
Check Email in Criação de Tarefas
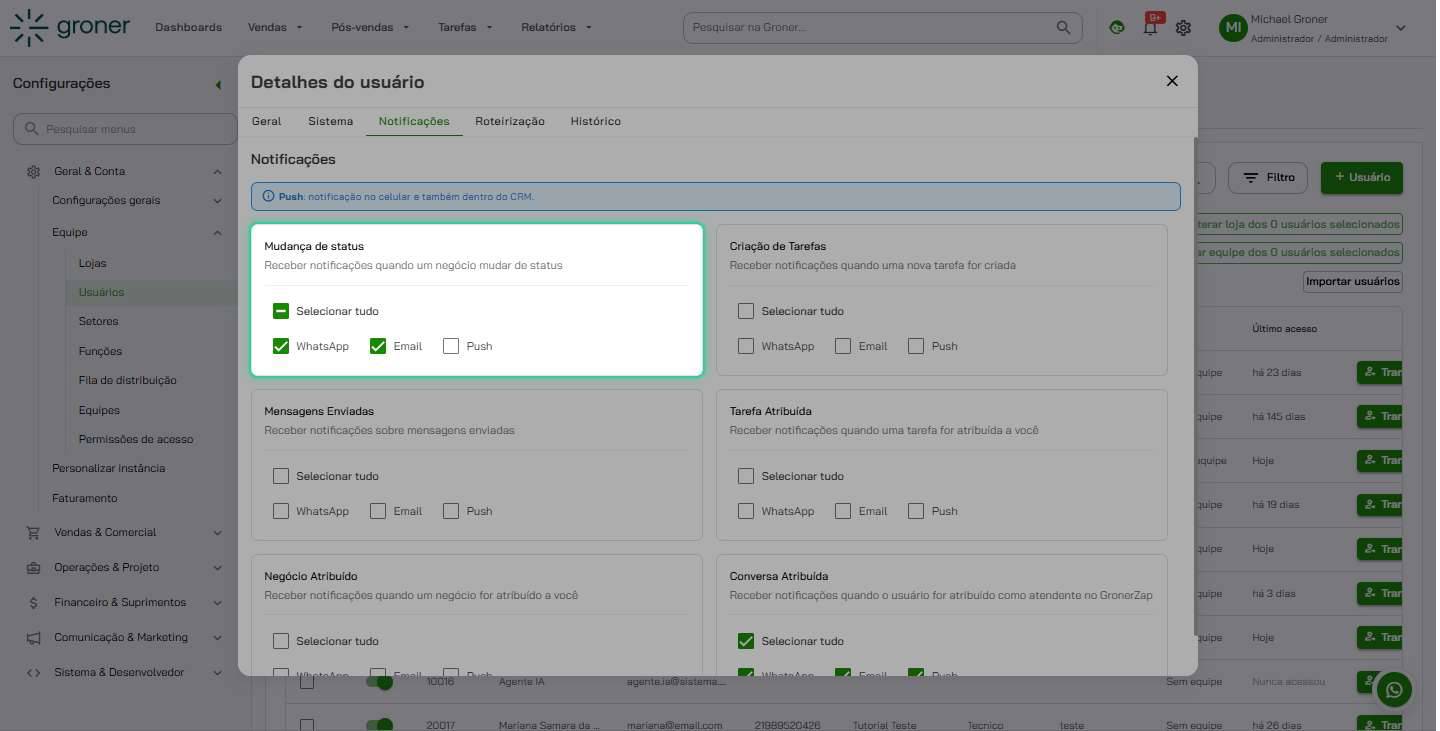click(843, 346)
